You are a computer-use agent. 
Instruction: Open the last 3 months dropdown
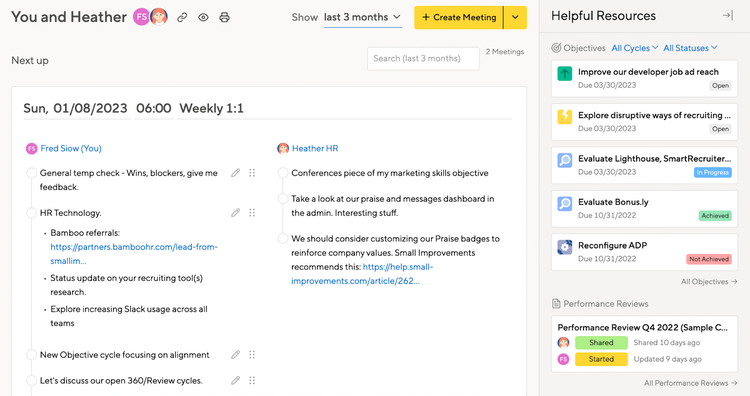(x=363, y=17)
